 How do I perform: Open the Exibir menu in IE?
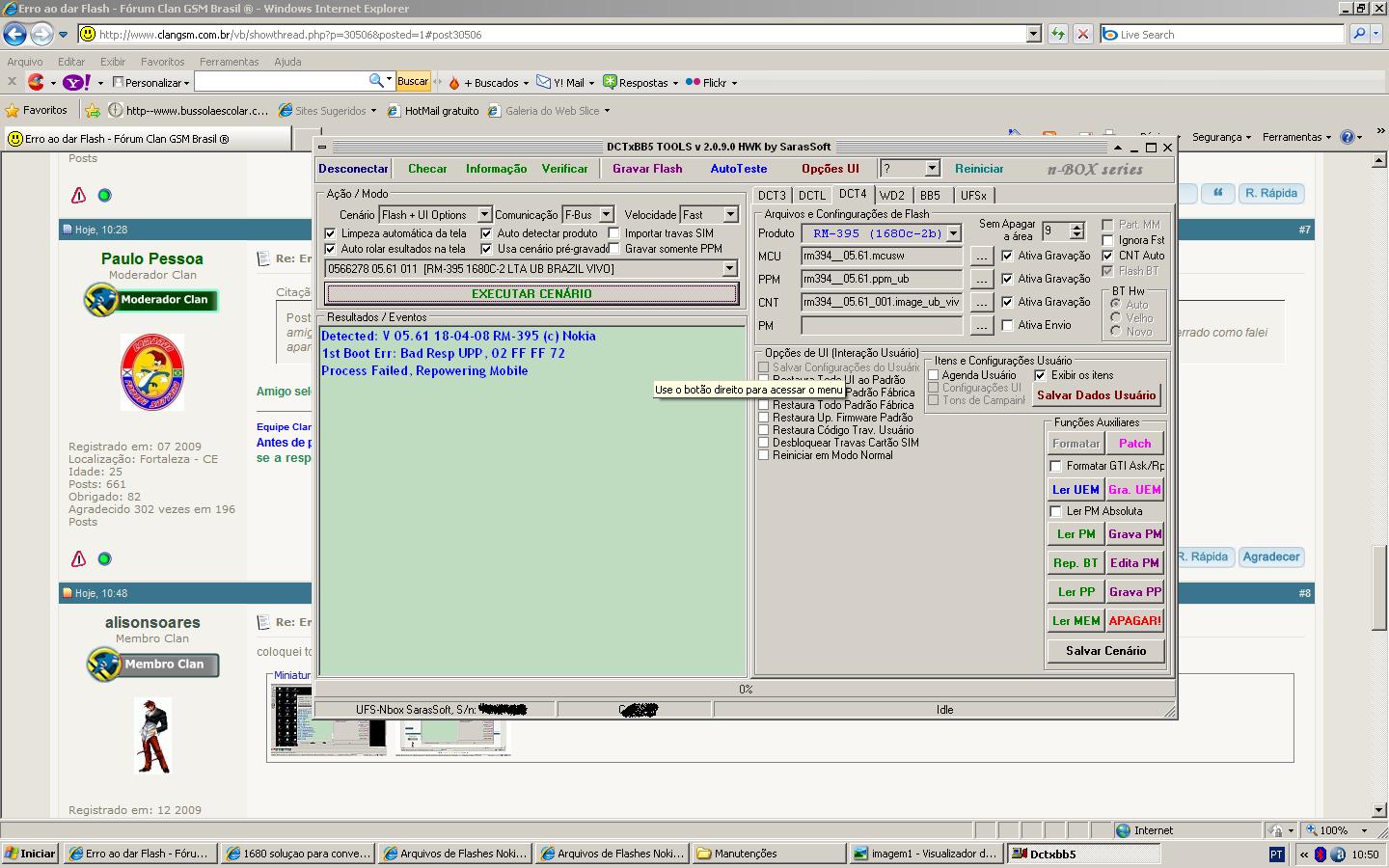click(113, 62)
